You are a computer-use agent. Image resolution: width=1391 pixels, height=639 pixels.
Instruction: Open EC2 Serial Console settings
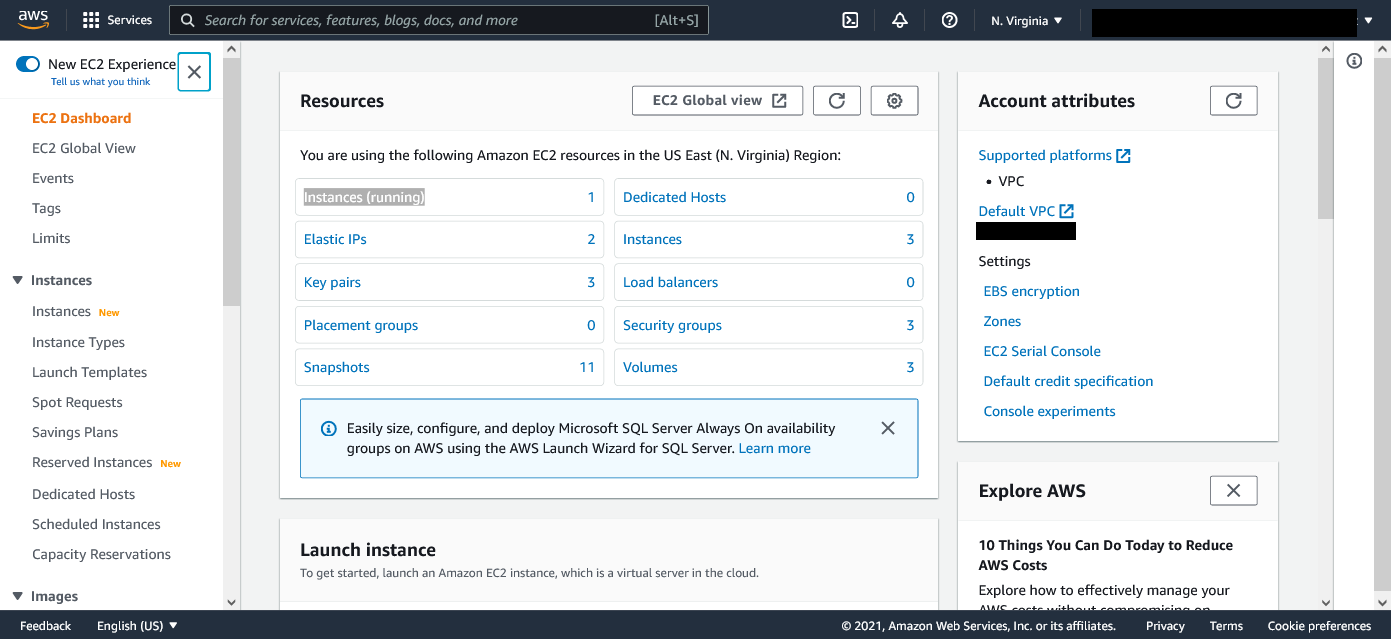pos(1042,352)
